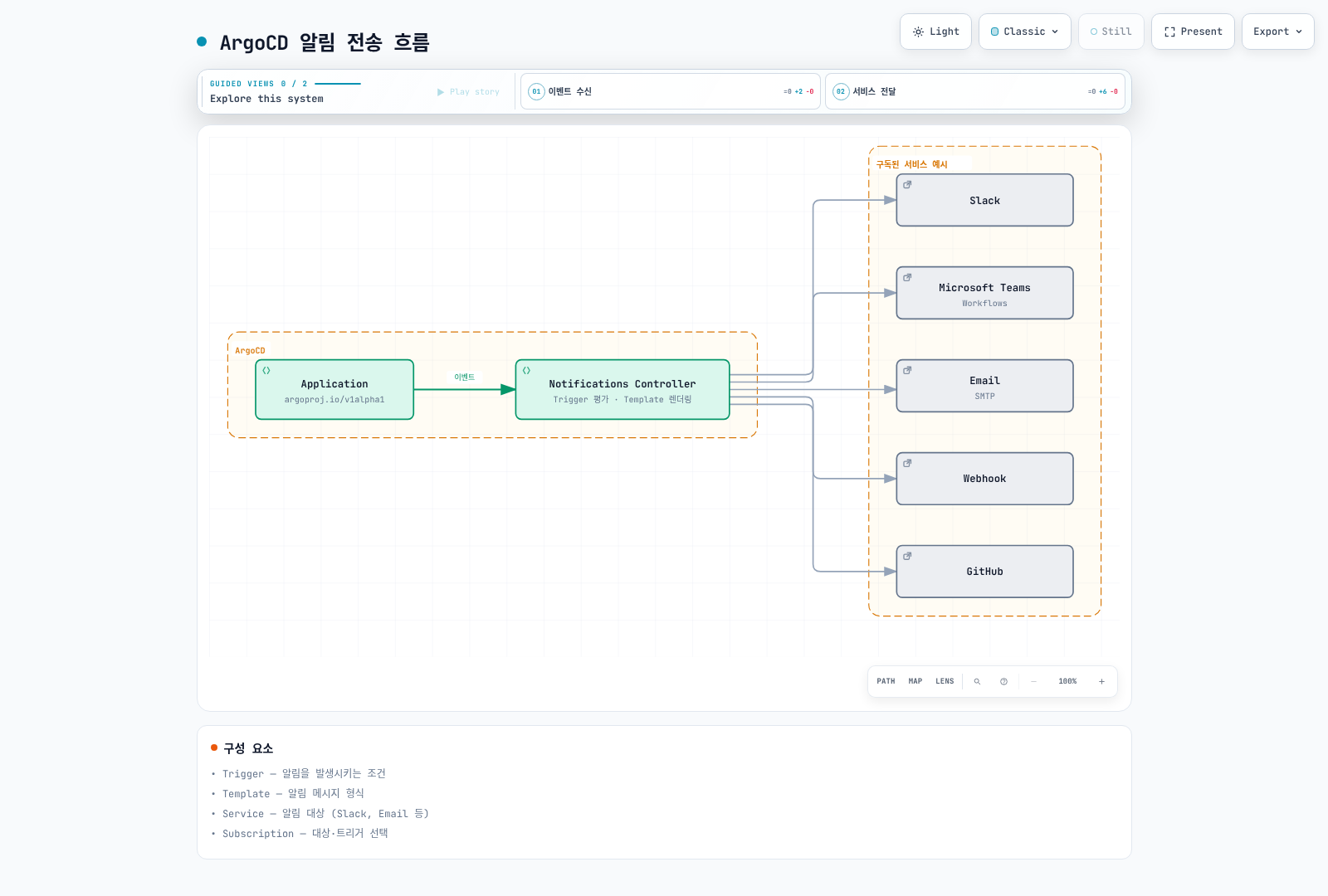Click the Webhook service node
Viewport: 1328px width, 896px height.
coord(984,479)
